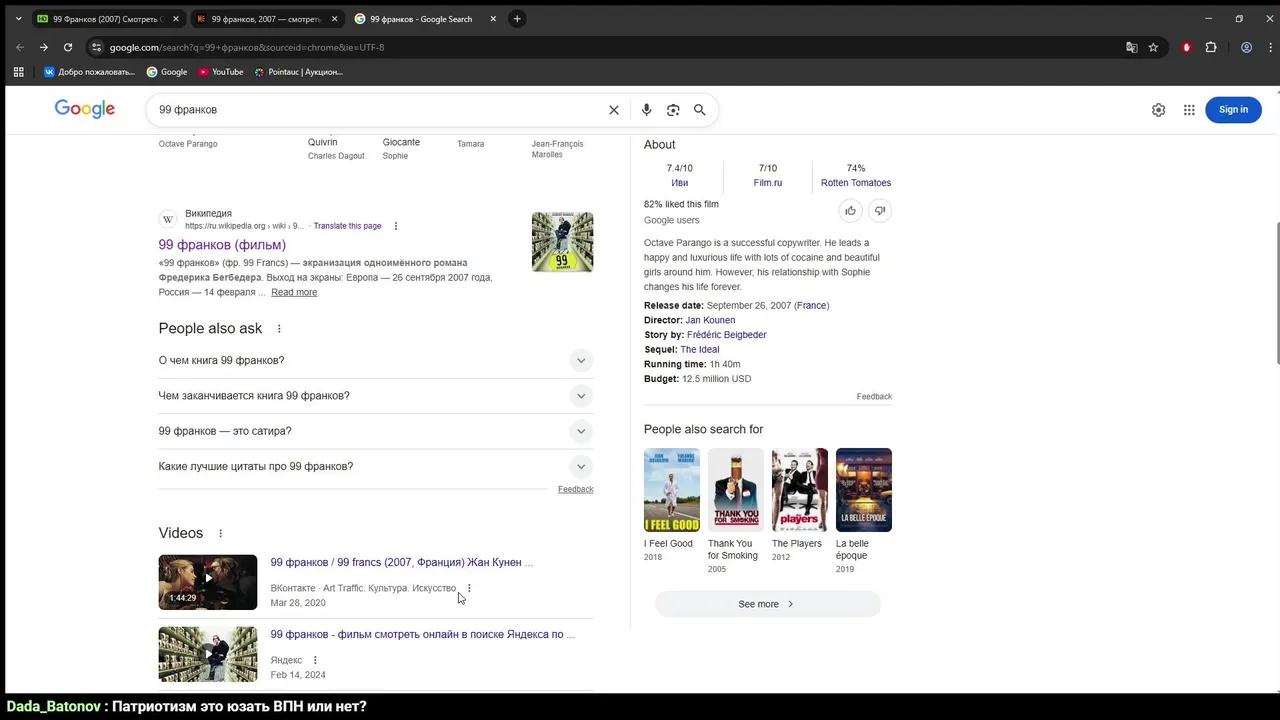Open bookmarks apps grid icon
1280x720 pixels.
(18, 72)
